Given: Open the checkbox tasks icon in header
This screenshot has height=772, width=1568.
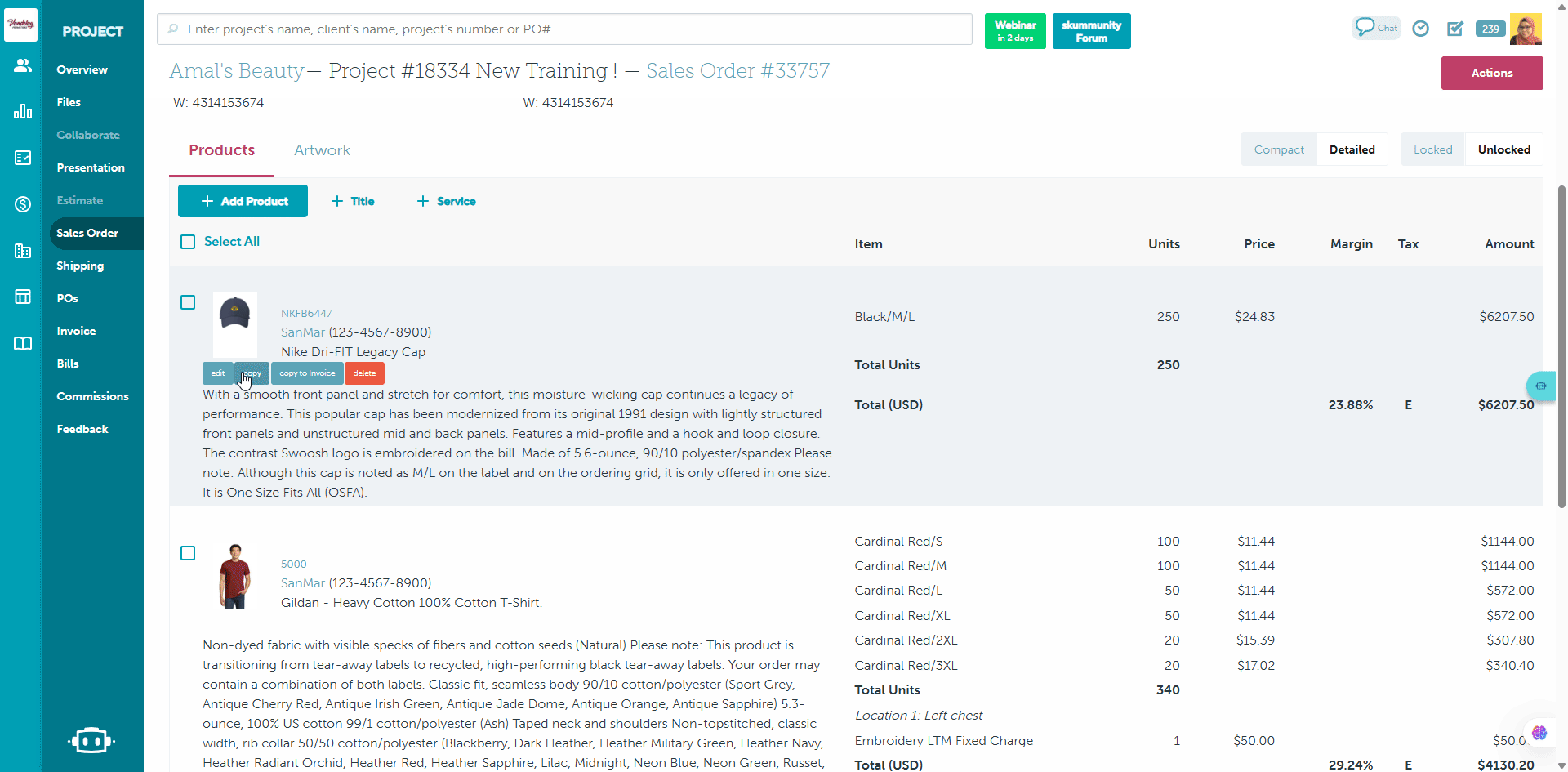Looking at the screenshot, I should 1455,29.
